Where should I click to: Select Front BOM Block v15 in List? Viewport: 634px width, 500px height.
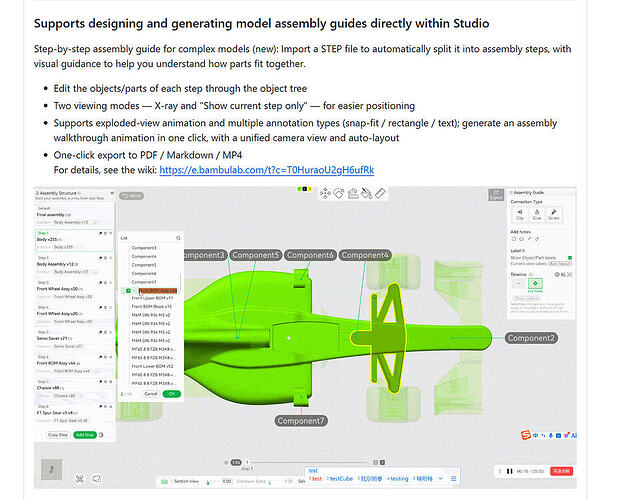(152, 306)
